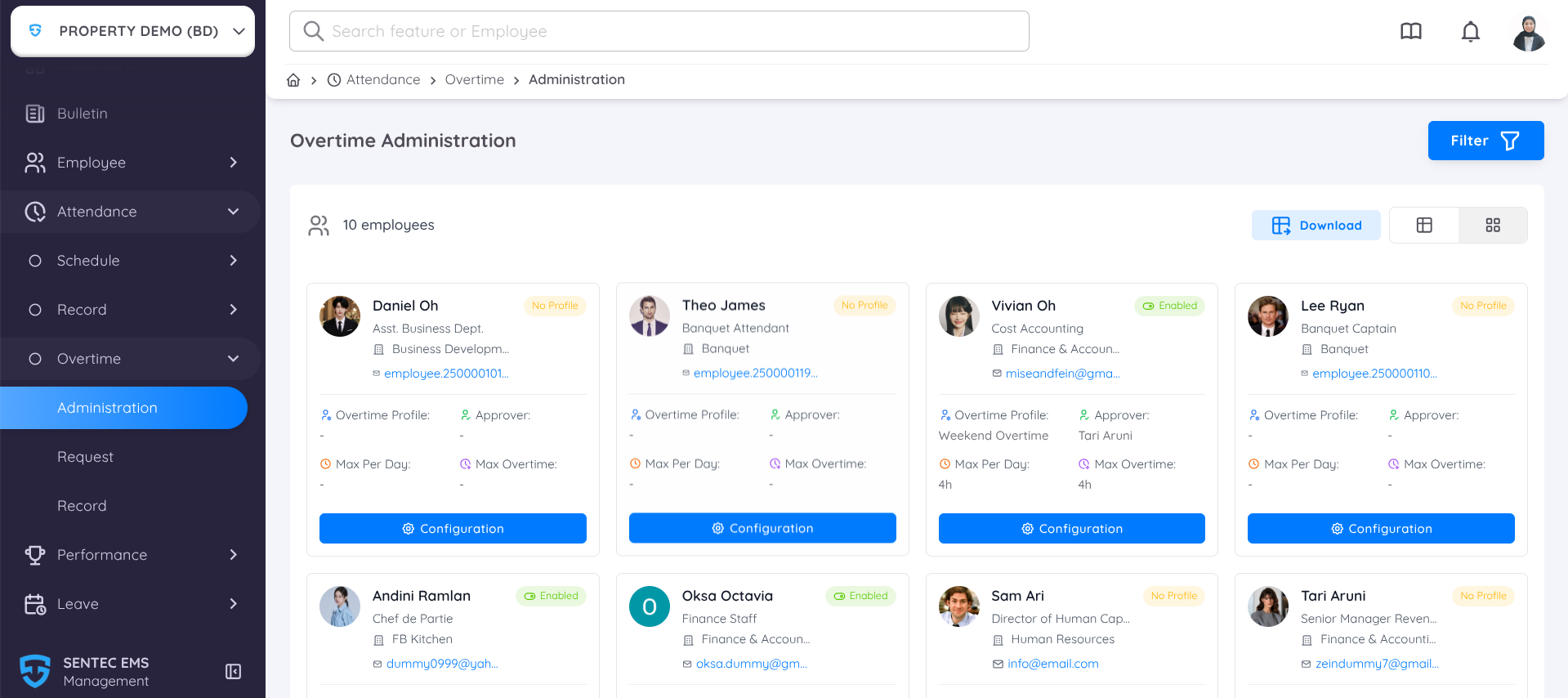
Task: Click Vivian Oh's profile photo
Action: (x=959, y=316)
